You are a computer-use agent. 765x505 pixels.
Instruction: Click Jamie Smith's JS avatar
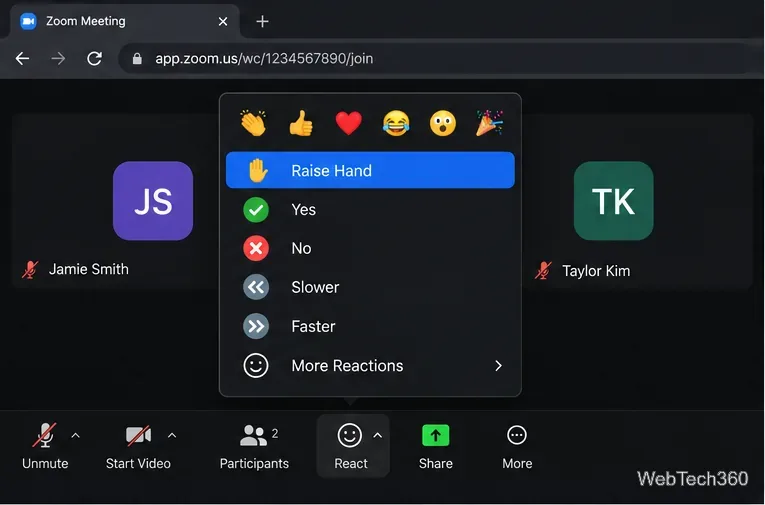[153, 201]
